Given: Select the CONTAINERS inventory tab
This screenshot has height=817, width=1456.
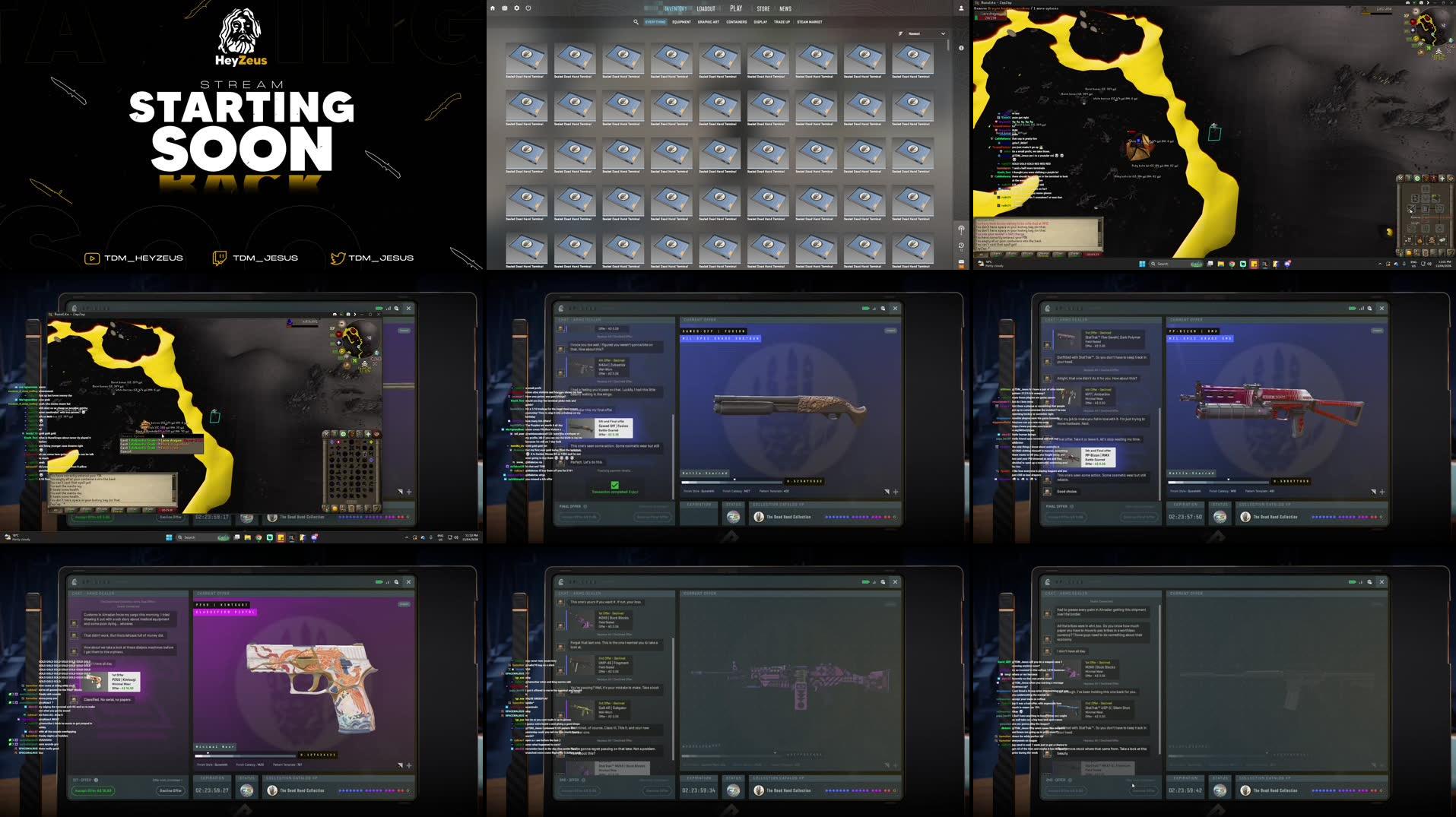Looking at the screenshot, I should pyautogui.click(x=737, y=22).
